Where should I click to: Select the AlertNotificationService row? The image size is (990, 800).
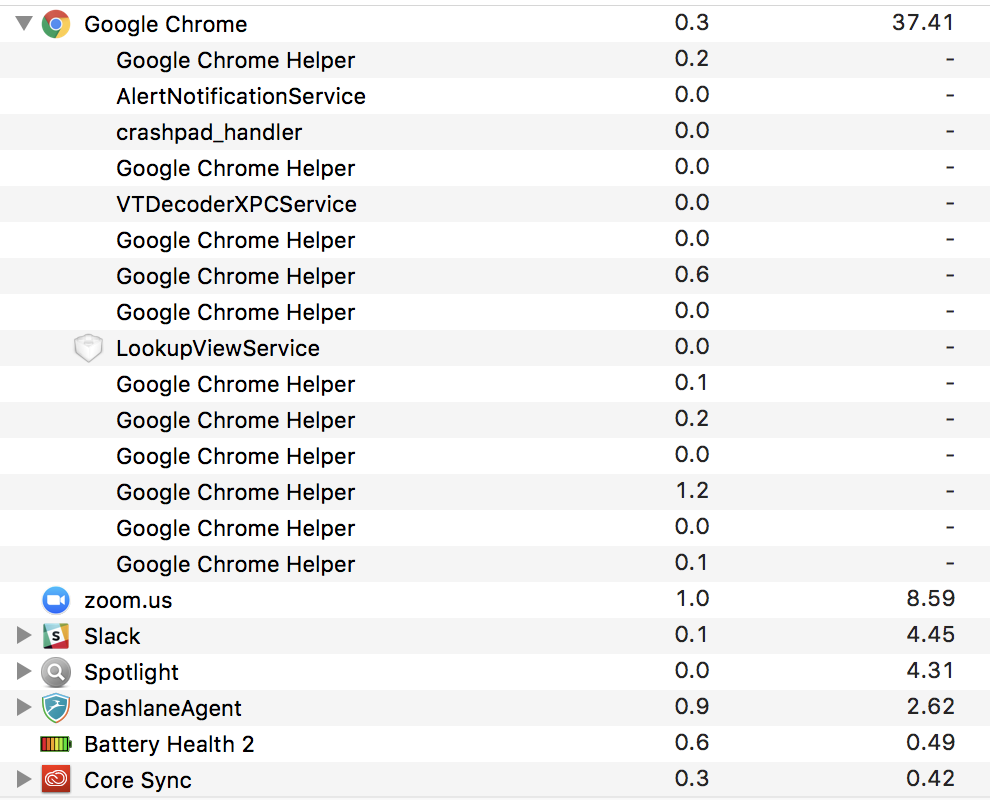241,96
